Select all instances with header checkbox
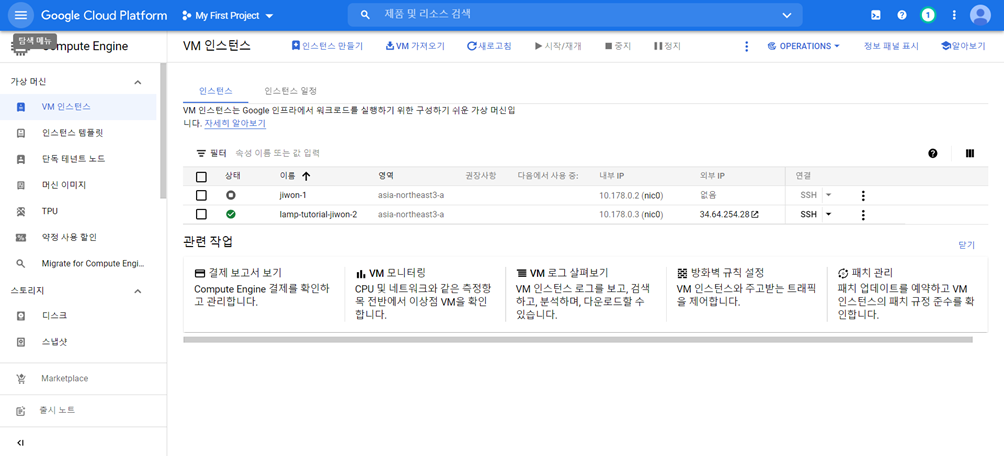 click(201, 177)
